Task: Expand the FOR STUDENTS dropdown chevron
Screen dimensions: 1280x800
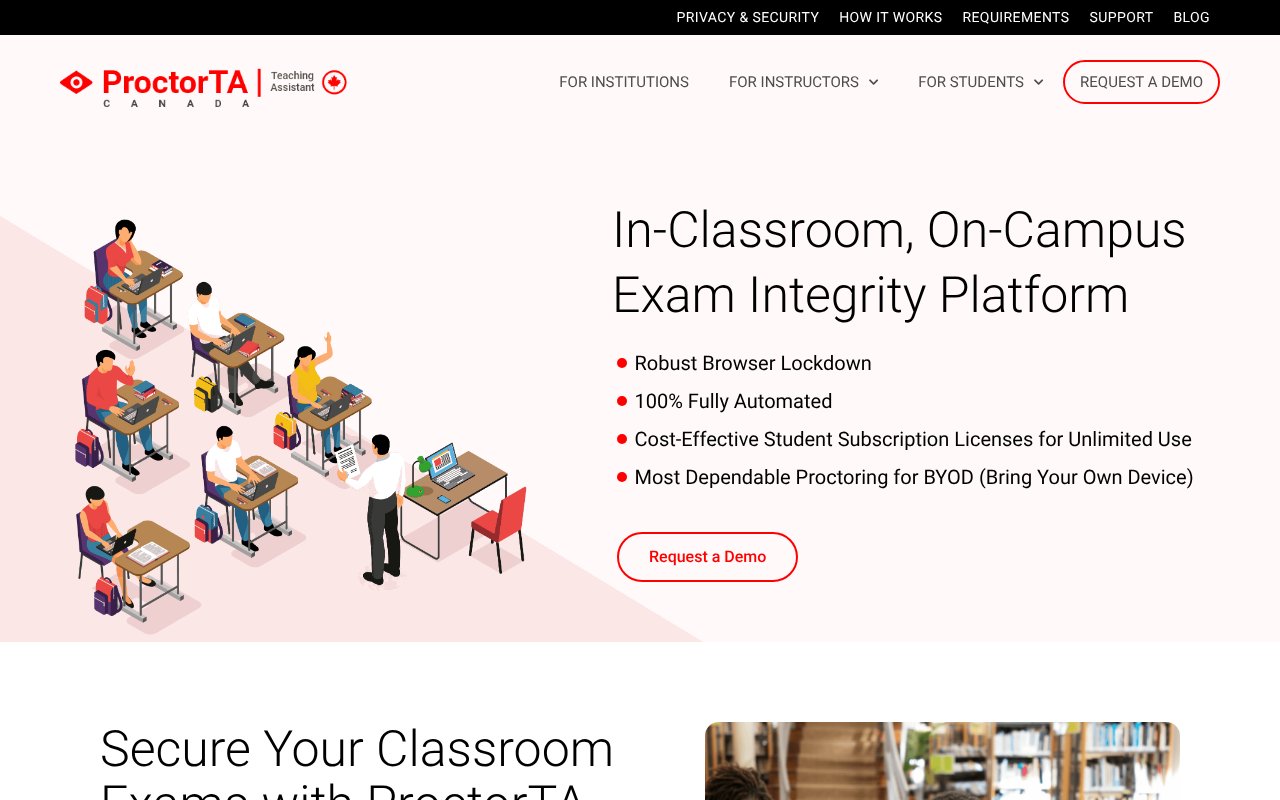Action: click(x=1038, y=82)
